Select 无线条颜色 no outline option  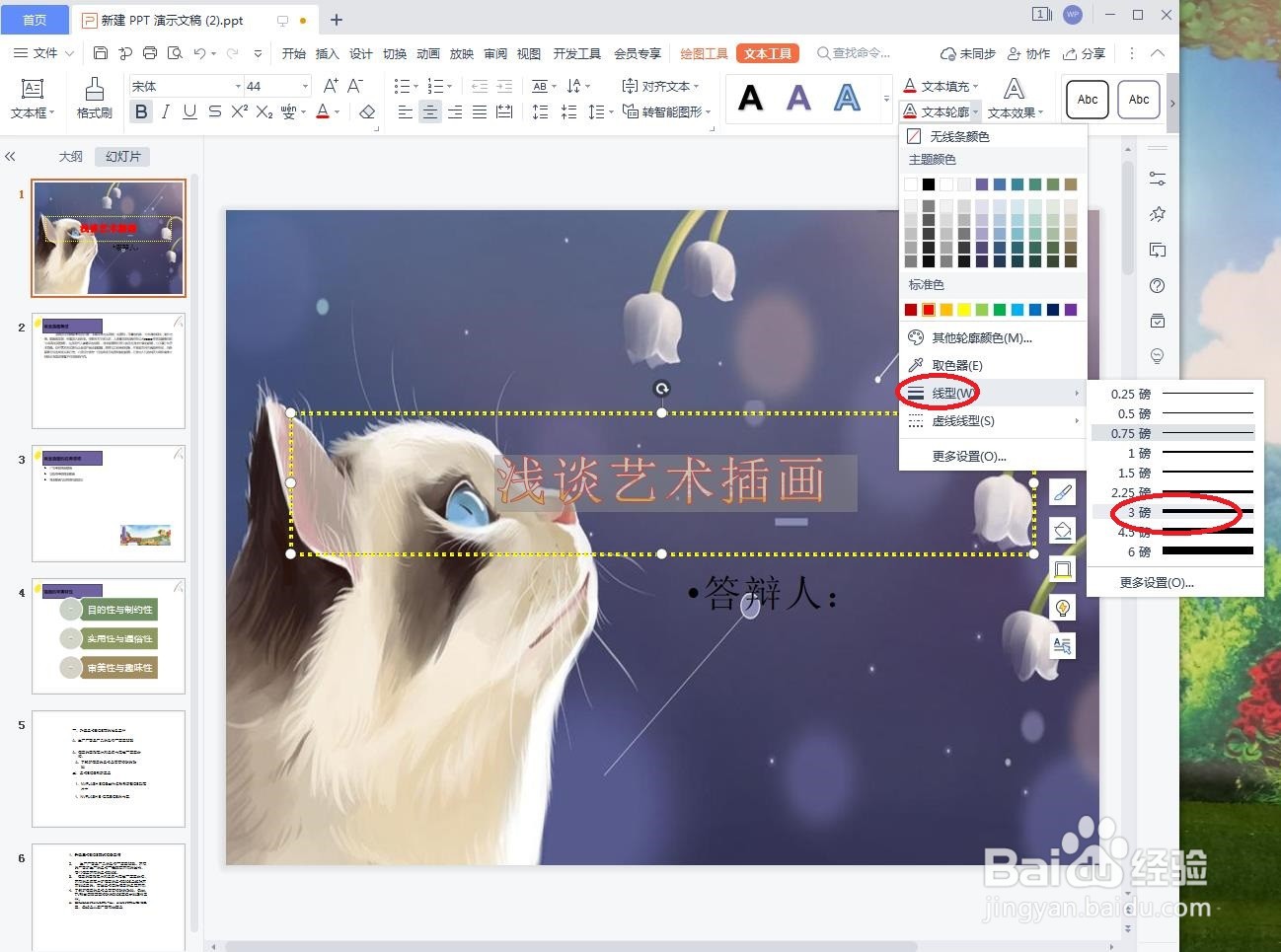pos(993,136)
